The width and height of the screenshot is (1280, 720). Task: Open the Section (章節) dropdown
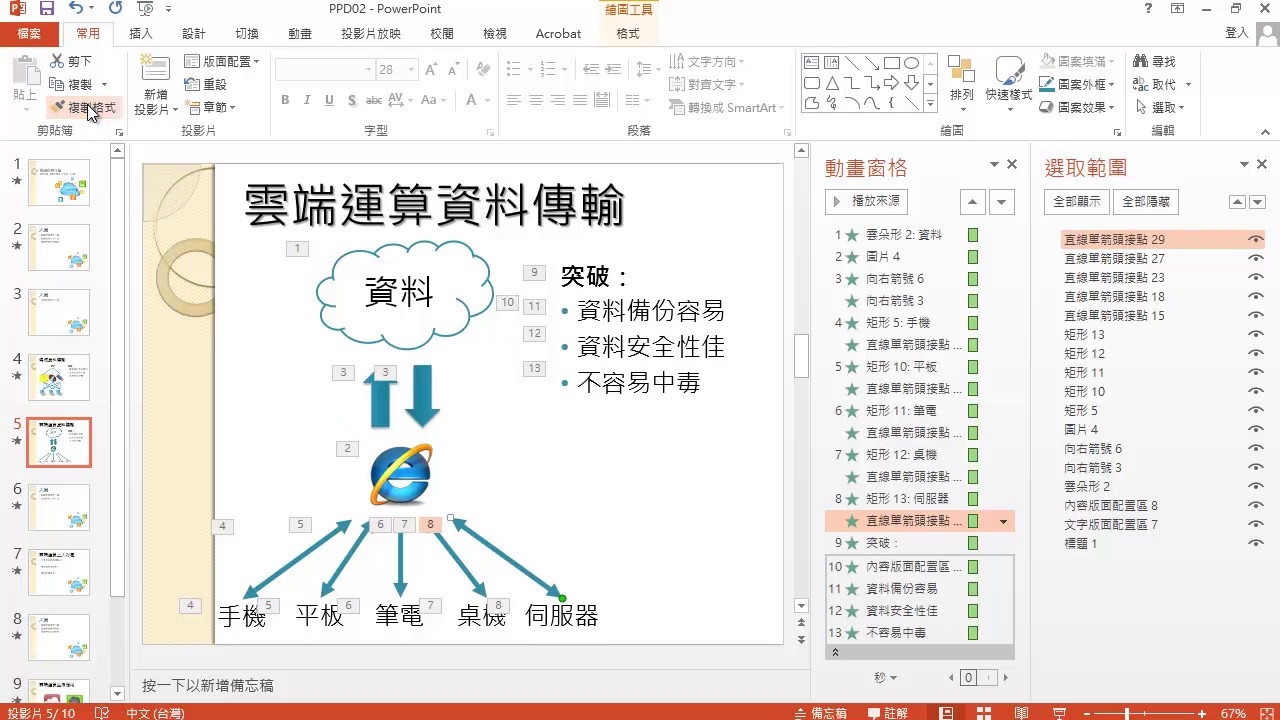[x=210, y=107]
